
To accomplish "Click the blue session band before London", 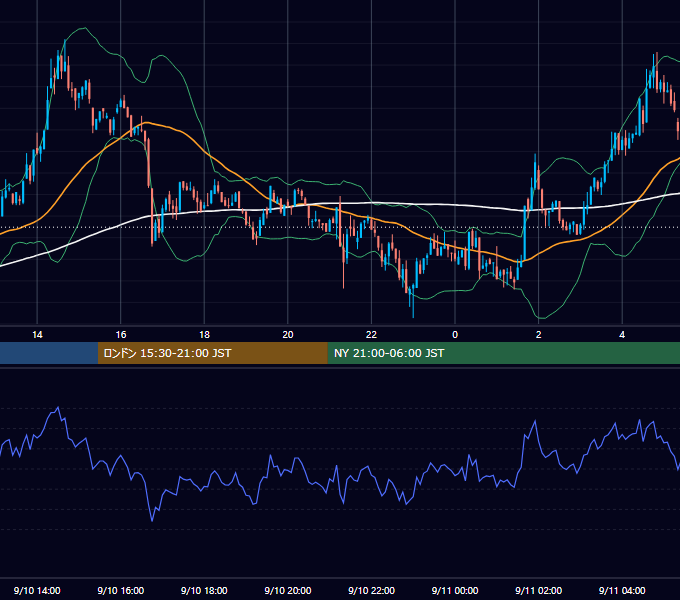I will [49, 353].
